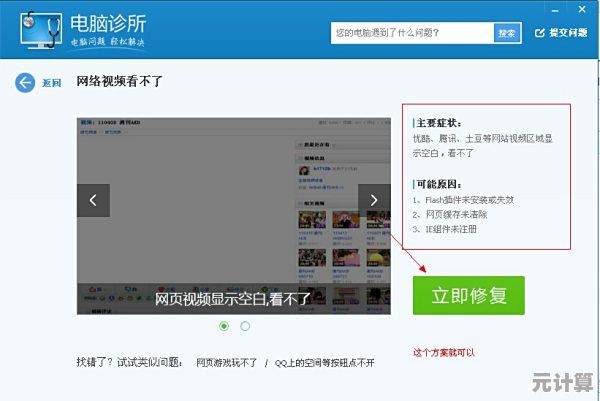This screenshot has height=401, width=600.
Task: Click the problem search input field
Action: click(x=412, y=33)
